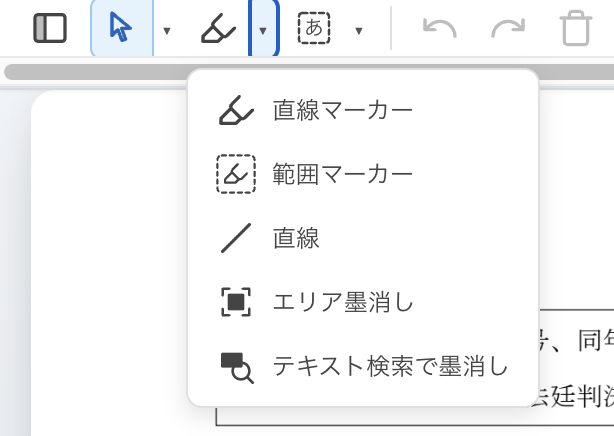
Task: Select the arrow pointer tool
Action: tap(121, 27)
